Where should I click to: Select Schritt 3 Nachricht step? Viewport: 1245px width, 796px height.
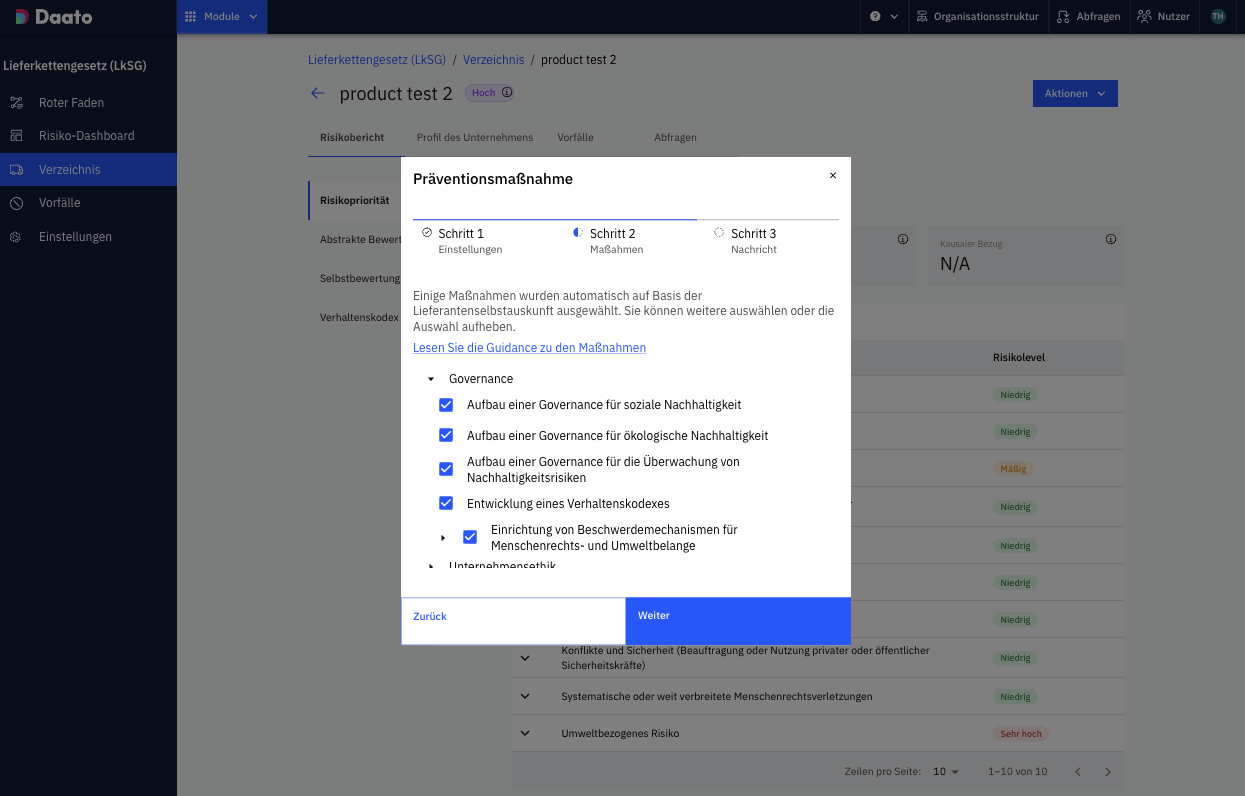pyautogui.click(x=745, y=241)
